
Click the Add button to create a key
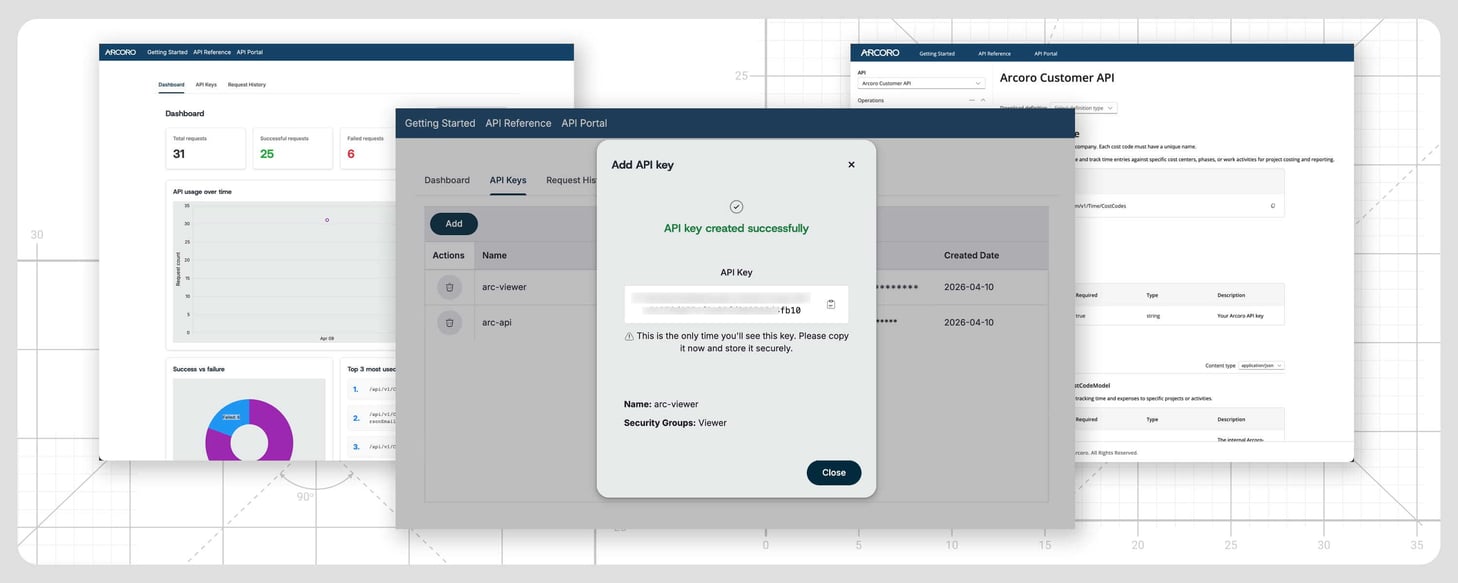453,223
